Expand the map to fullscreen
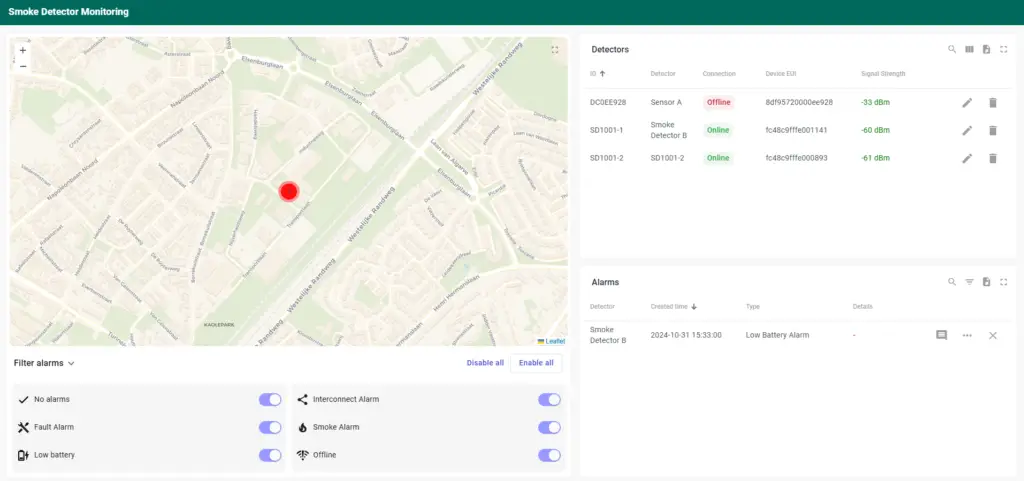This screenshot has height=481, width=1024. pos(554,50)
